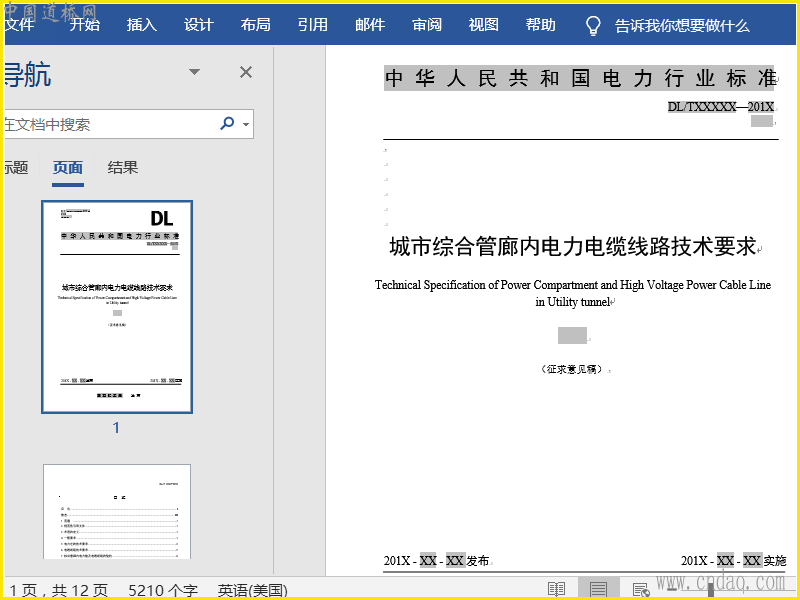This screenshot has height=600, width=800.
Task: Switch to the 标题 navigation tab
Action: tap(16, 167)
